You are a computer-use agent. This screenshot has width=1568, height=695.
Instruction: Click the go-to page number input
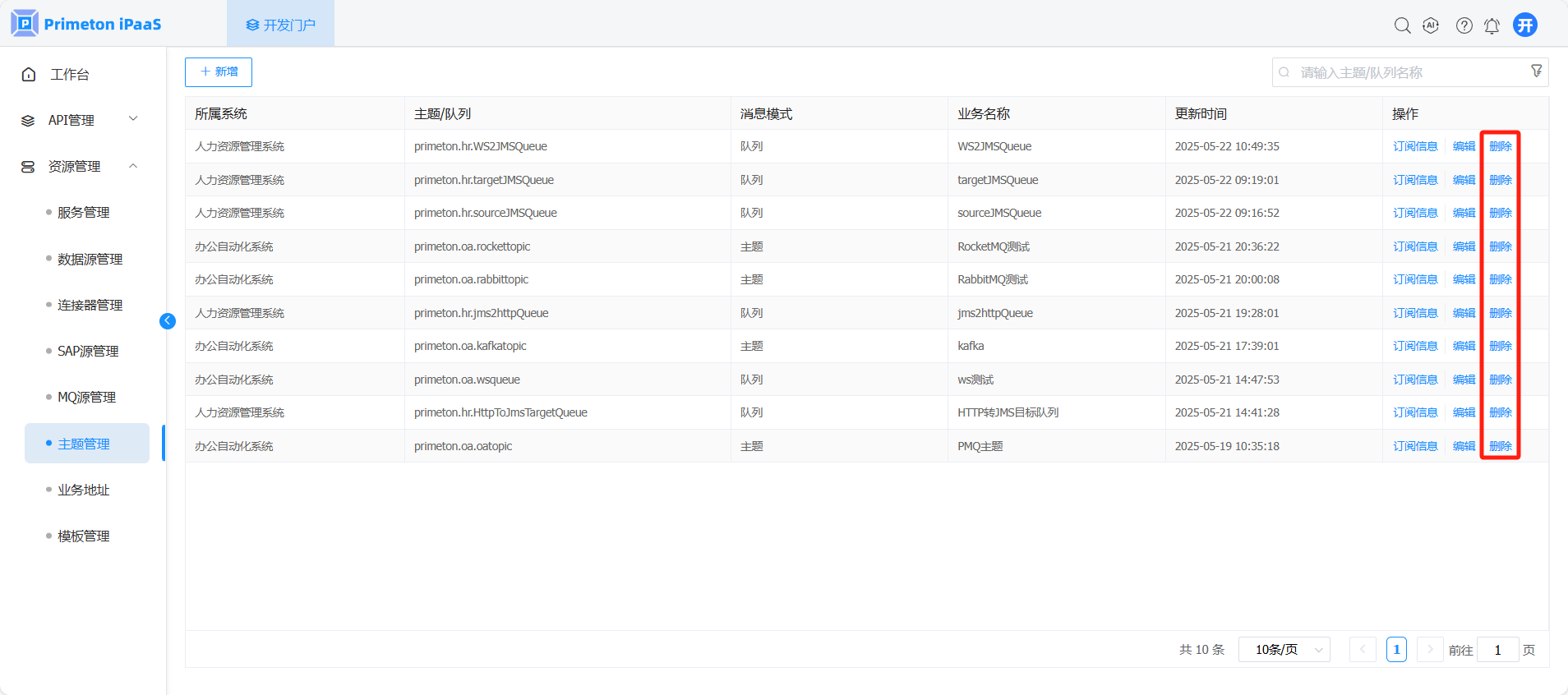coord(1497,650)
